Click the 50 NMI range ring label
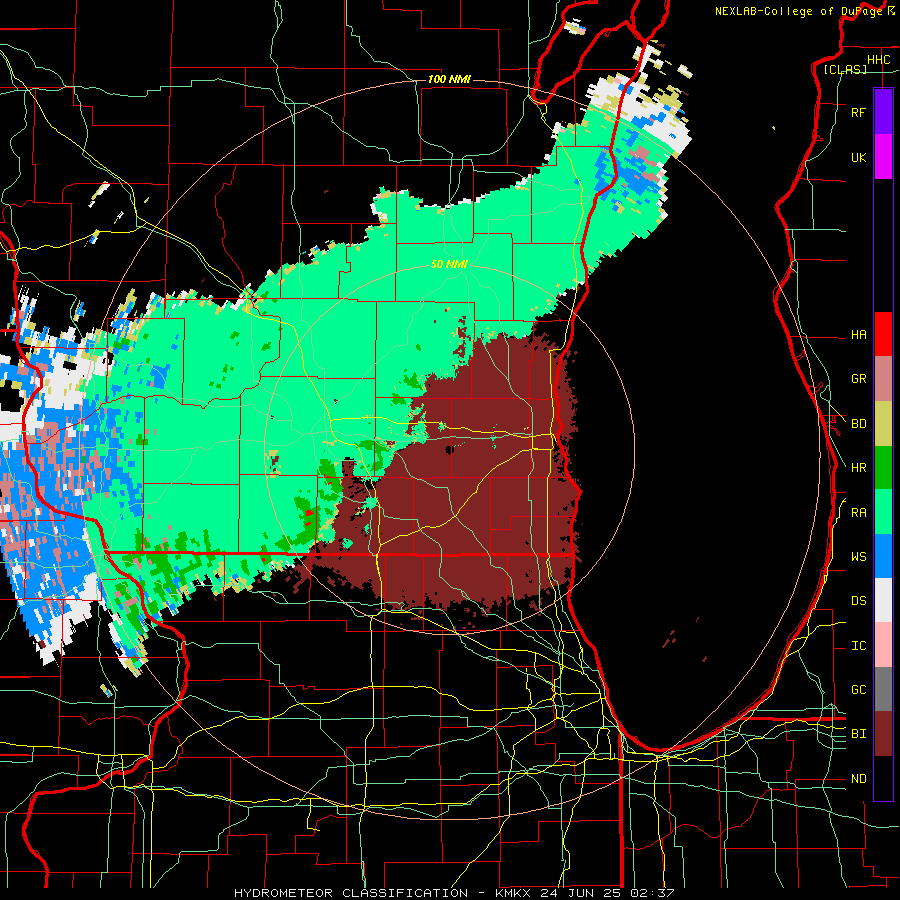The width and height of the screenshot is (900, 900). pos(449,264)
